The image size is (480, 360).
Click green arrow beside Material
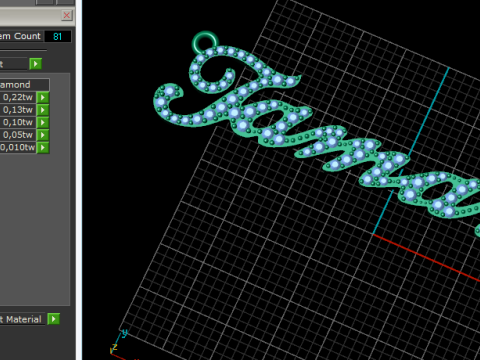[54, 319]
